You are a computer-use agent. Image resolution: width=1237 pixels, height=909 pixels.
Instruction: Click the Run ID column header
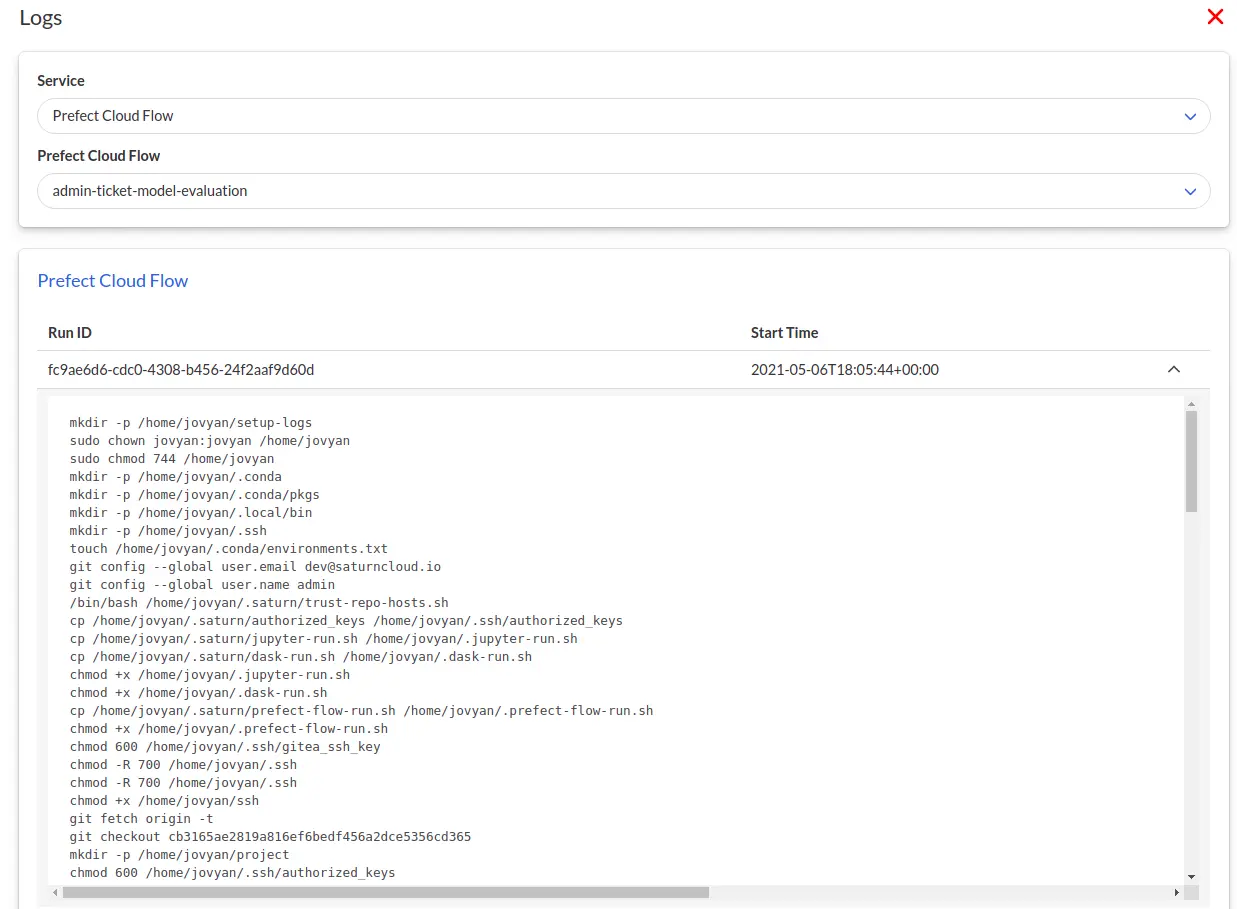pos(70,333)
